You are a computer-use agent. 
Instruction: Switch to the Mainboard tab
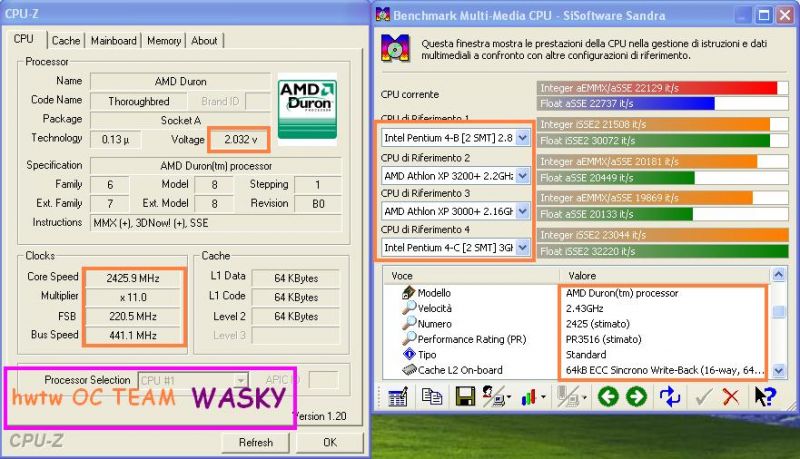point(113,41)
